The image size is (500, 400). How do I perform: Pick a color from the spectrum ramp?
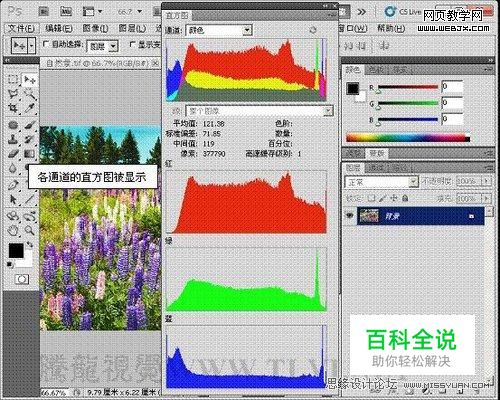coord(408,137)
